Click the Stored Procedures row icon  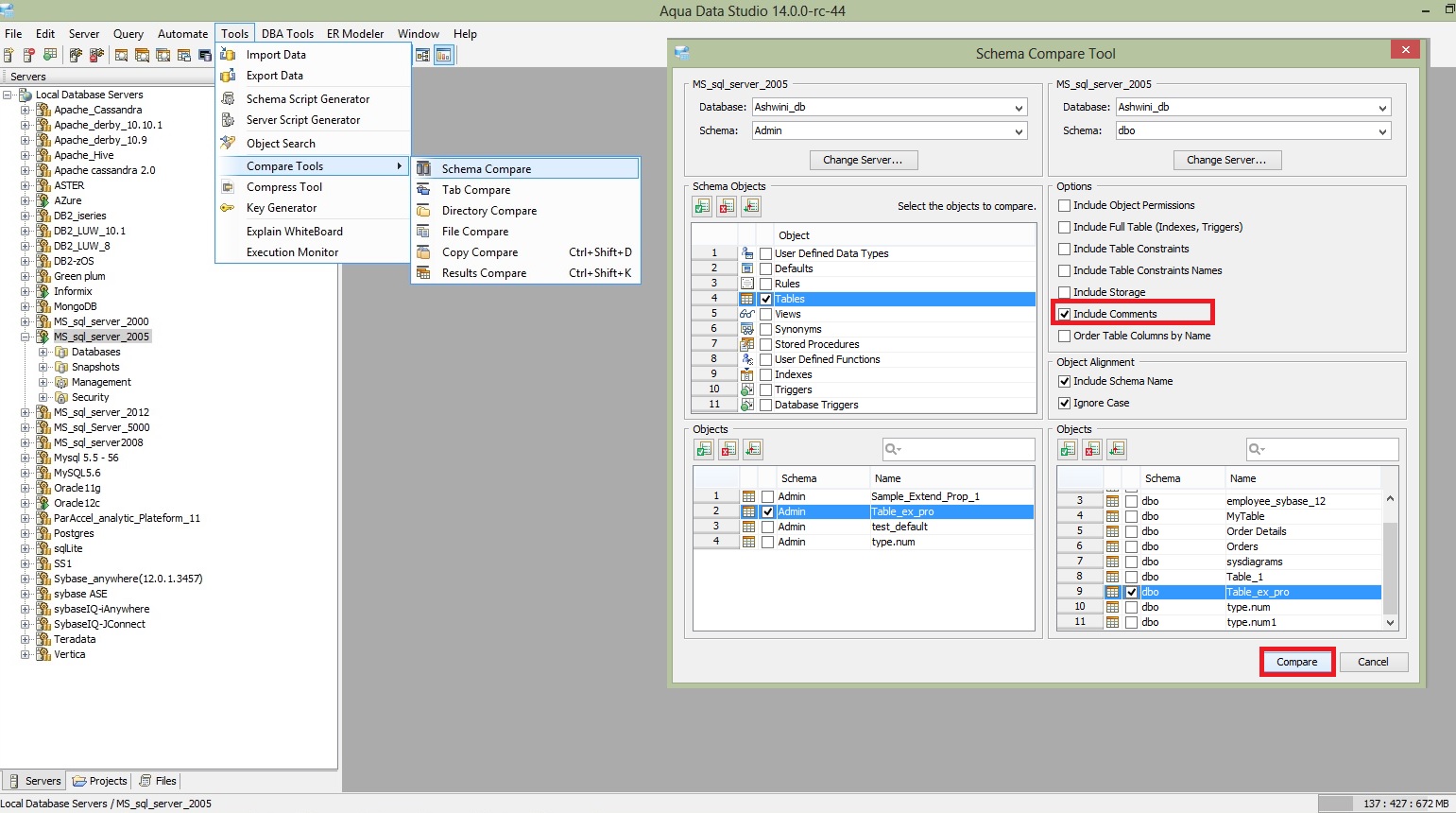click(747, 344)
